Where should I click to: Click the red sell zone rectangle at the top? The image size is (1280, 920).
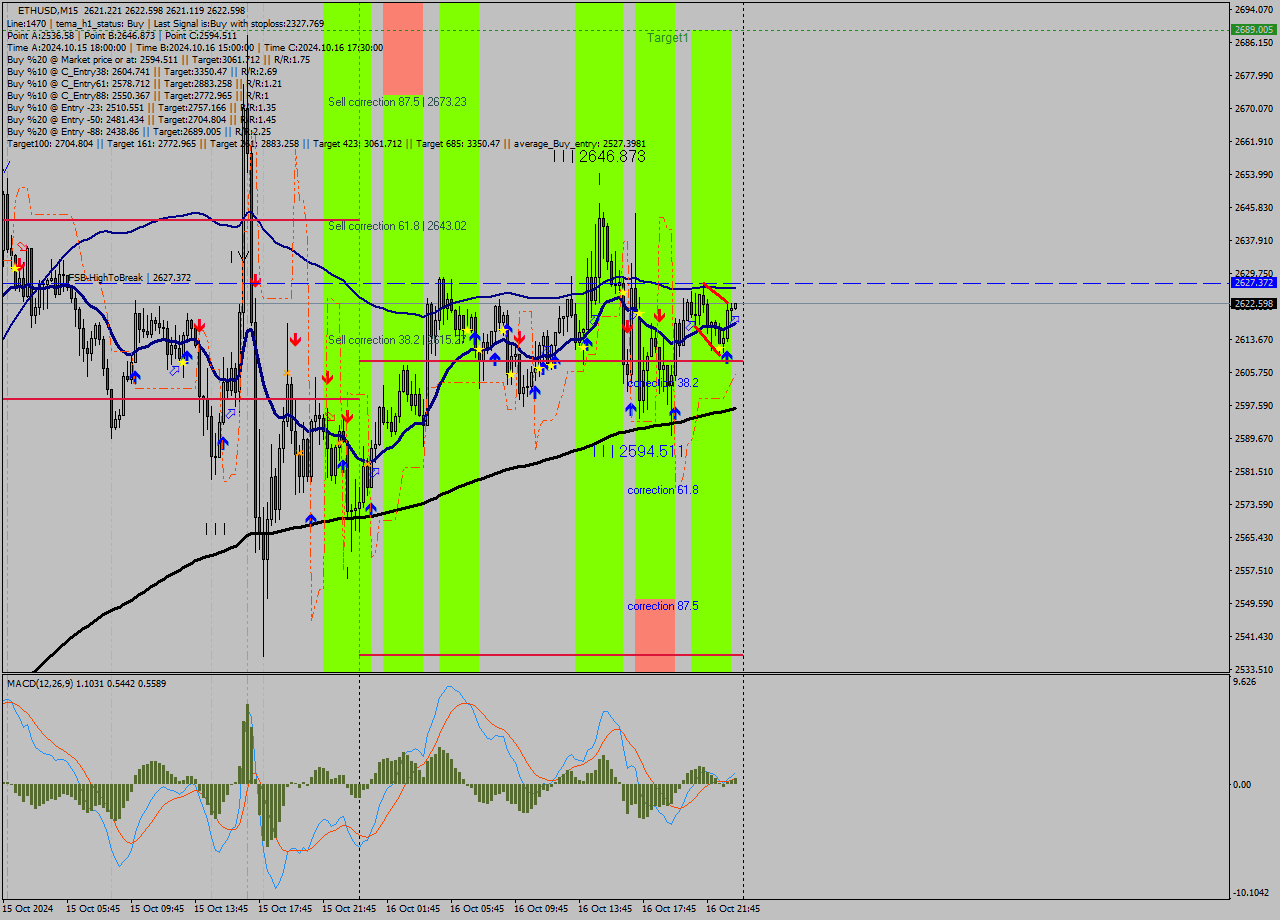coord(403,48)
